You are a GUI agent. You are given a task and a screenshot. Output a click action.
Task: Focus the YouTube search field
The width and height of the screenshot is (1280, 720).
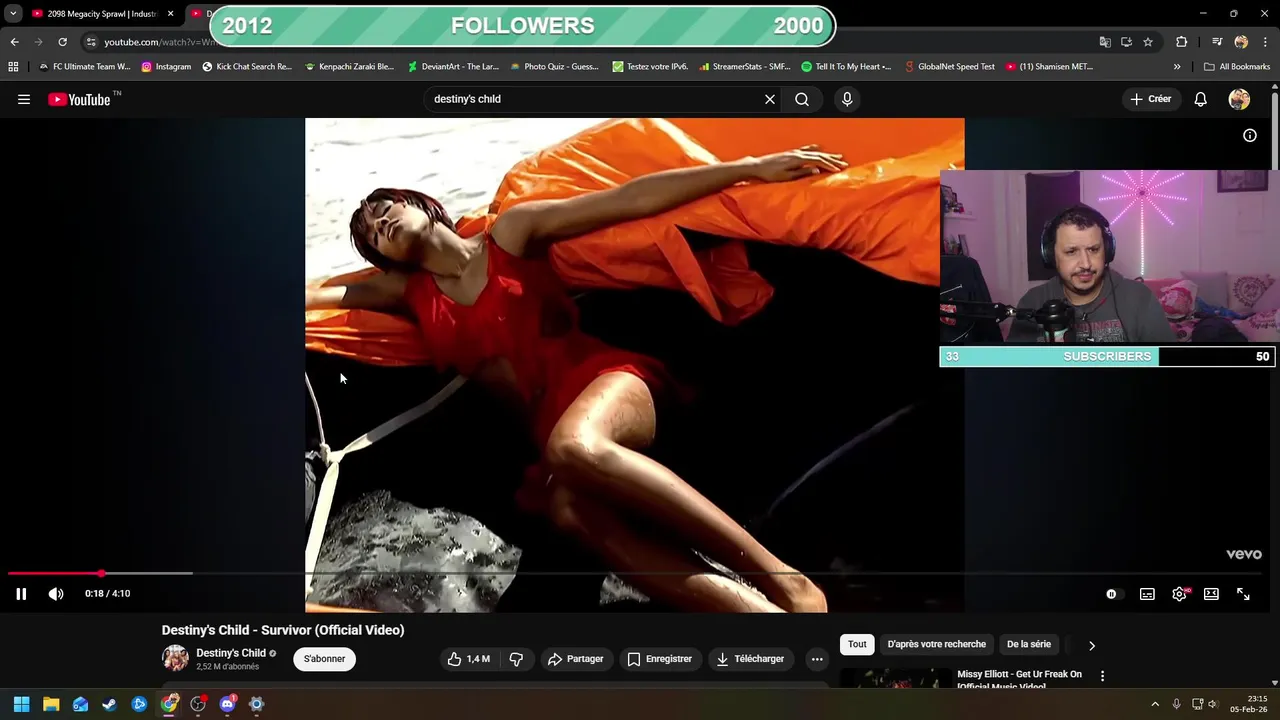click(595, 99)
